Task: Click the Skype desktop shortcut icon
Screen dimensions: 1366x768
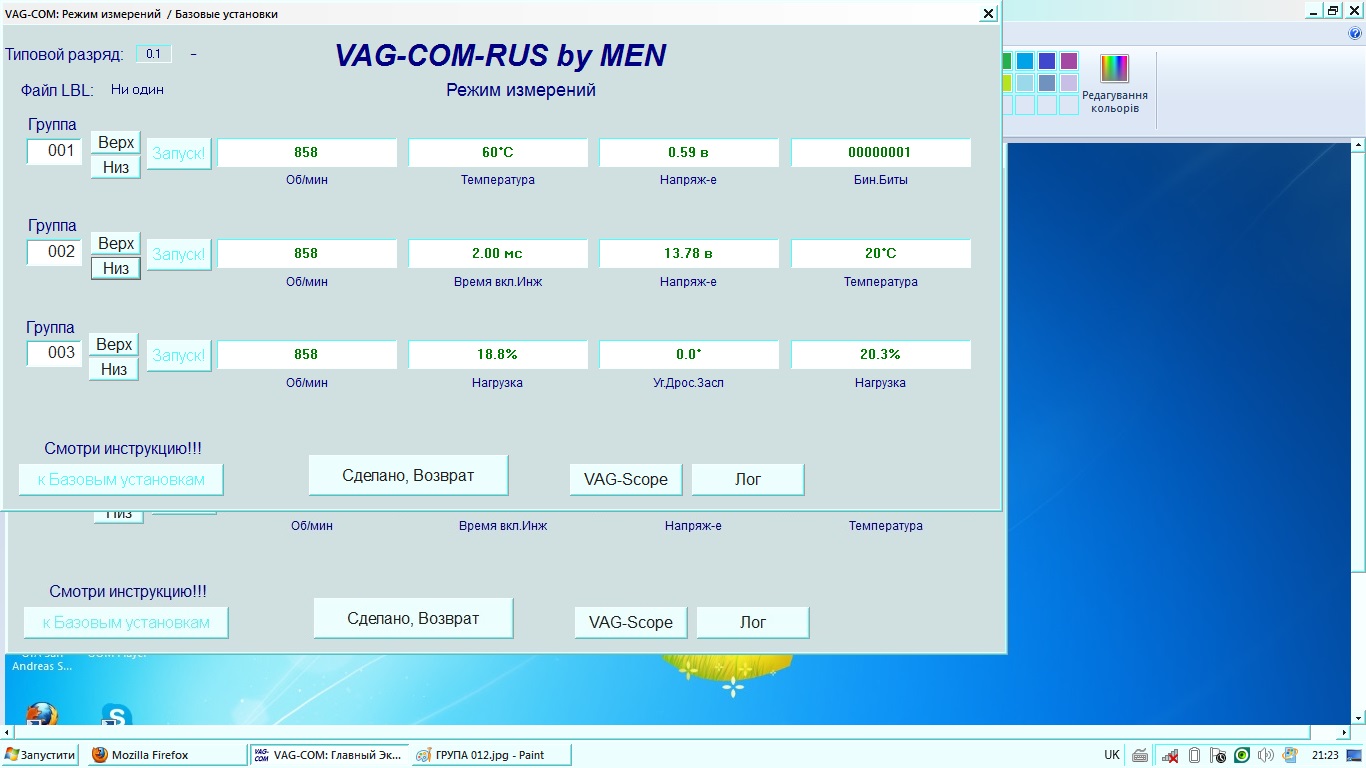Action: coord(116,715)
